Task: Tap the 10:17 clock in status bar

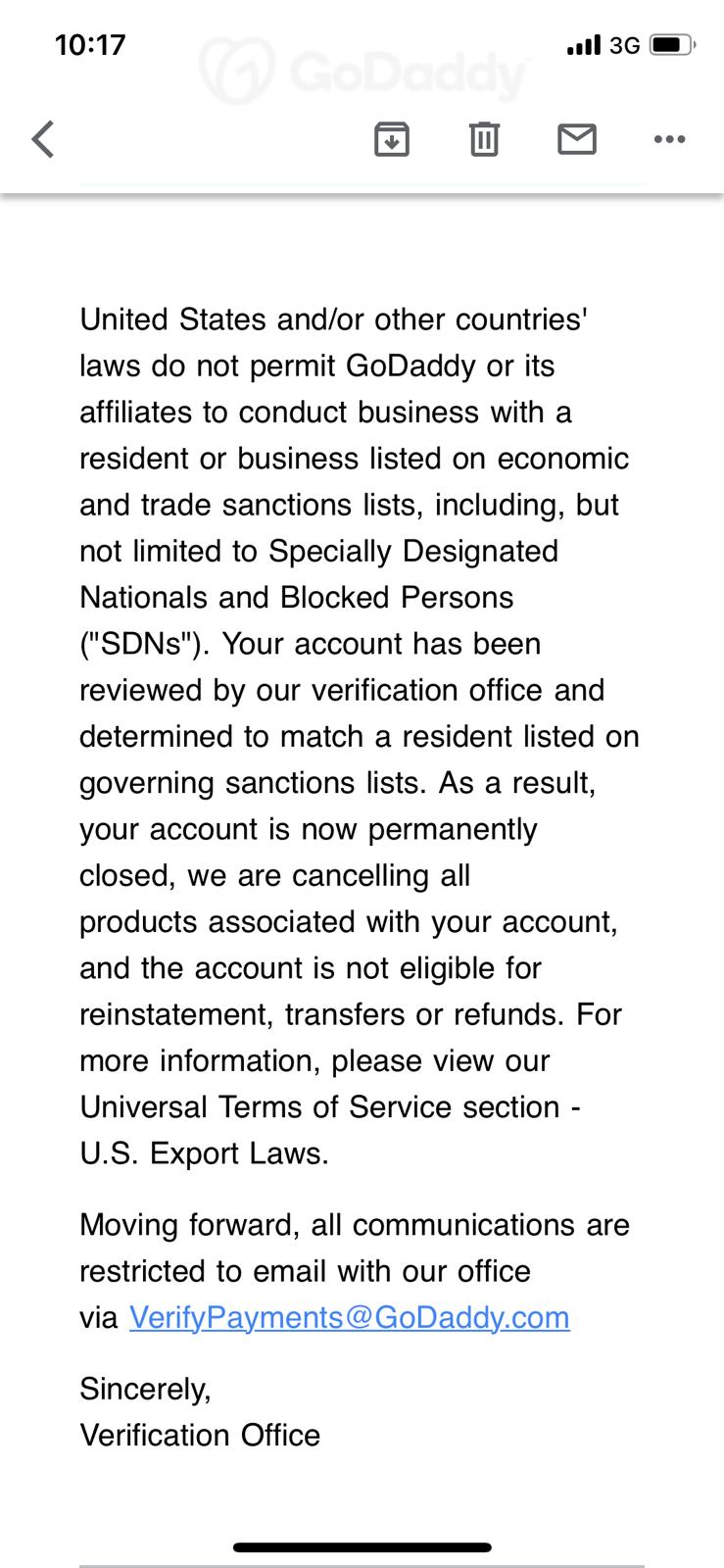Action: pos(90,45)
